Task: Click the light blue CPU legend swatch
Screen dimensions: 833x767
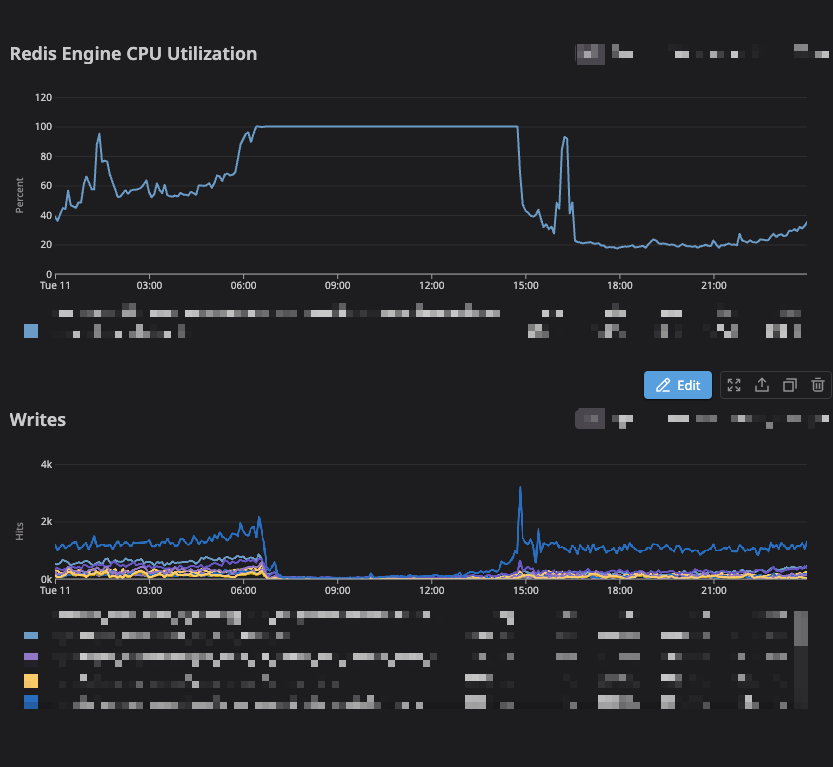Action: [31, 331]
